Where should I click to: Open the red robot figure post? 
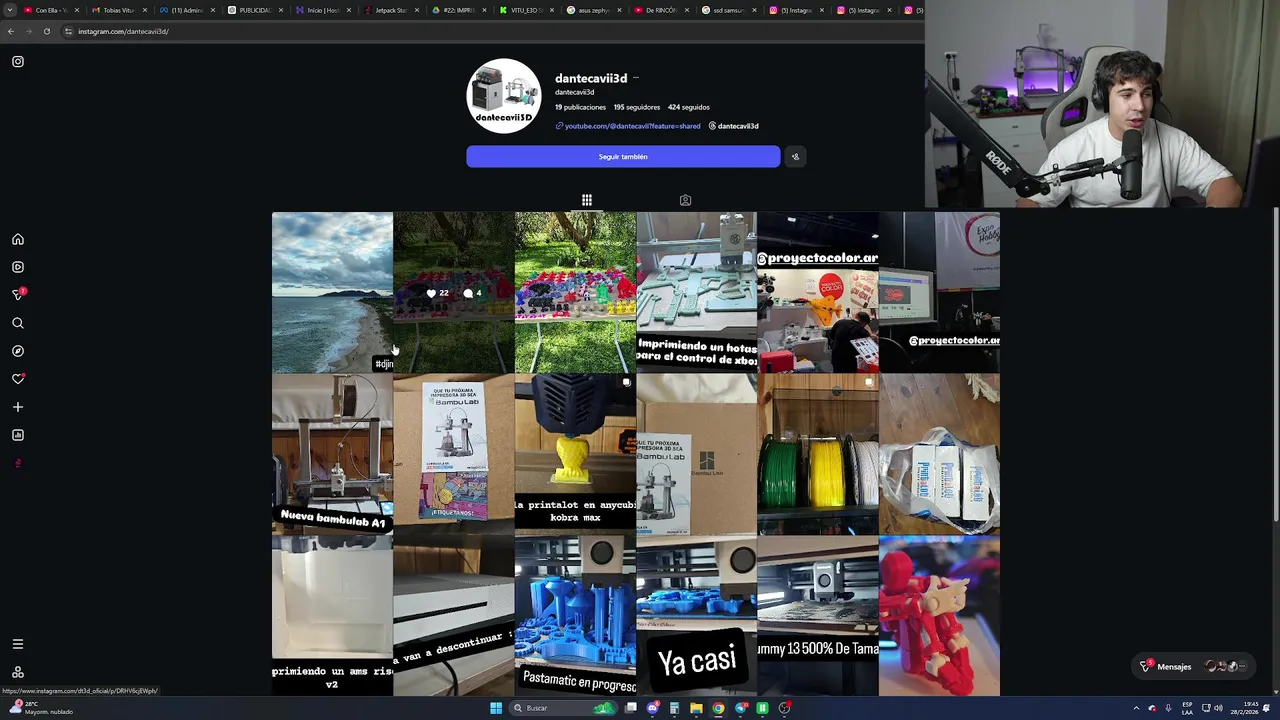(939, 616)
